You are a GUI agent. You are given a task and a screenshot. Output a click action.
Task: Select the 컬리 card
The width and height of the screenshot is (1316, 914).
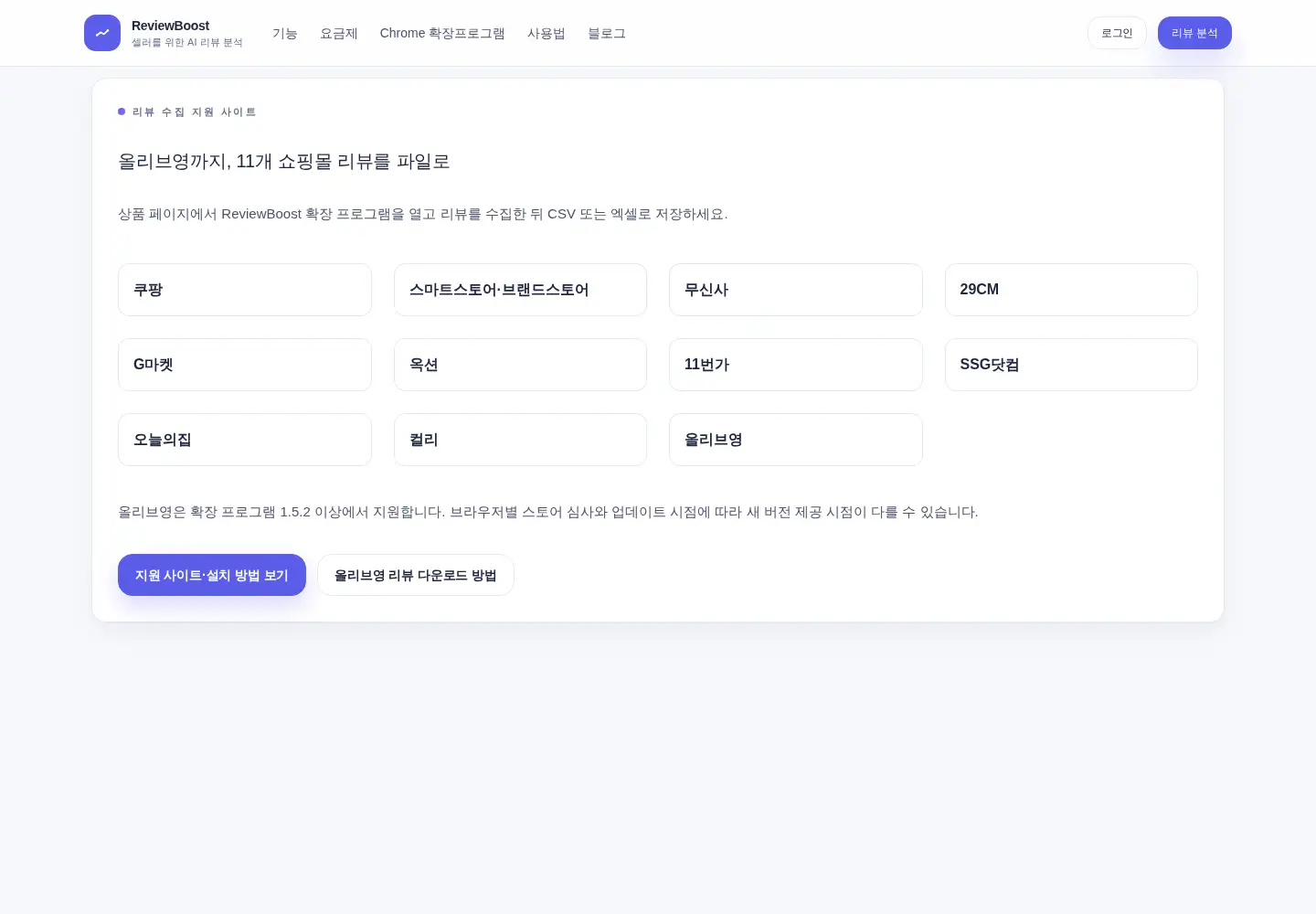[x=520, y=440]
